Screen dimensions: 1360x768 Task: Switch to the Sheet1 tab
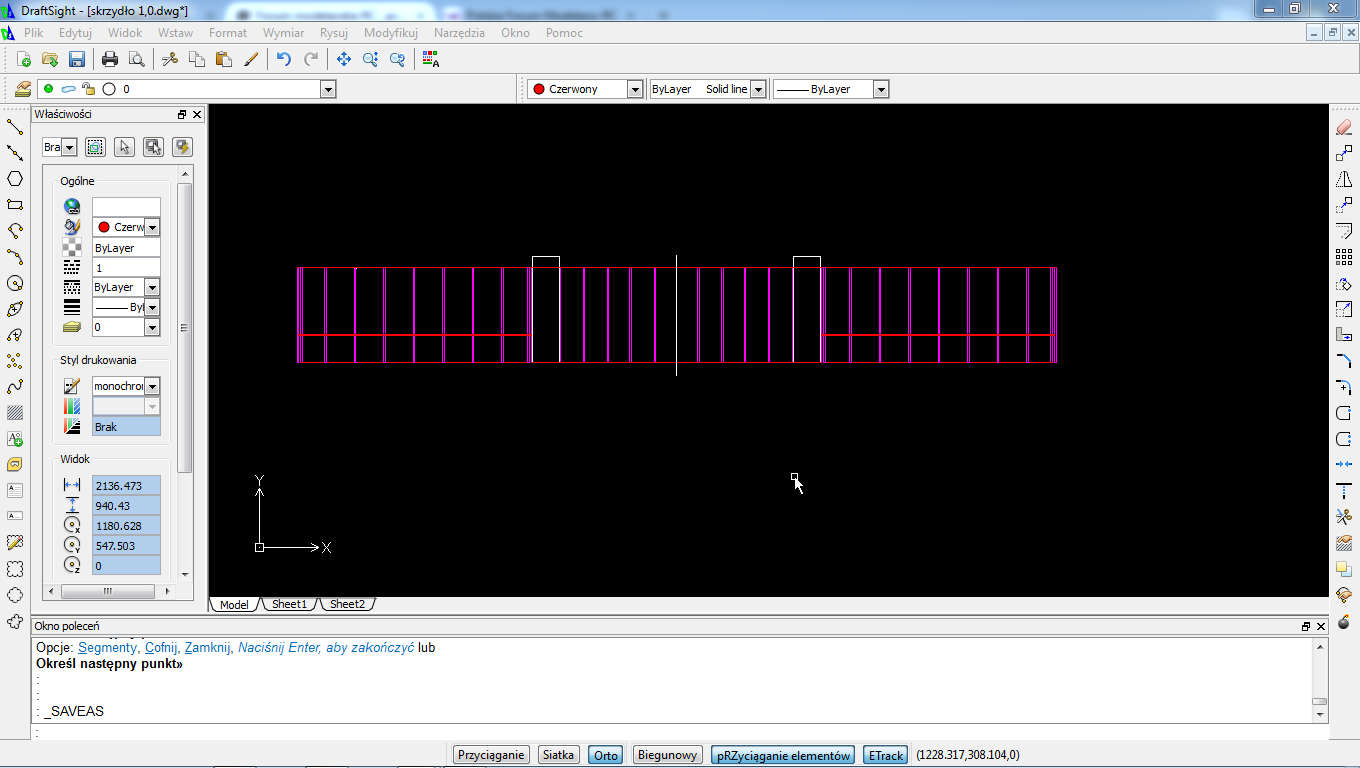289,604
